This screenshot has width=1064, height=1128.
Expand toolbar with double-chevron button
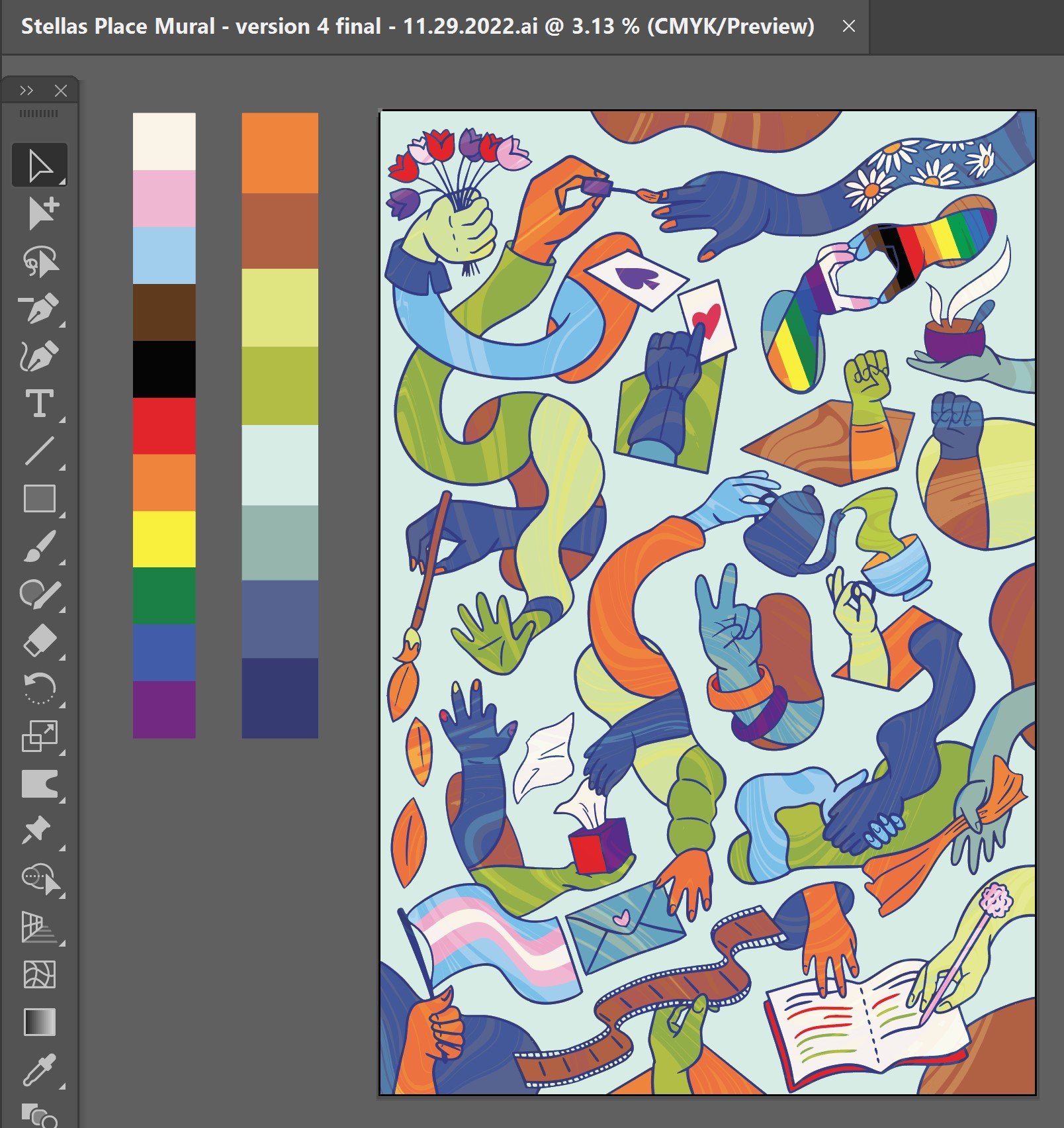[26, 91]
